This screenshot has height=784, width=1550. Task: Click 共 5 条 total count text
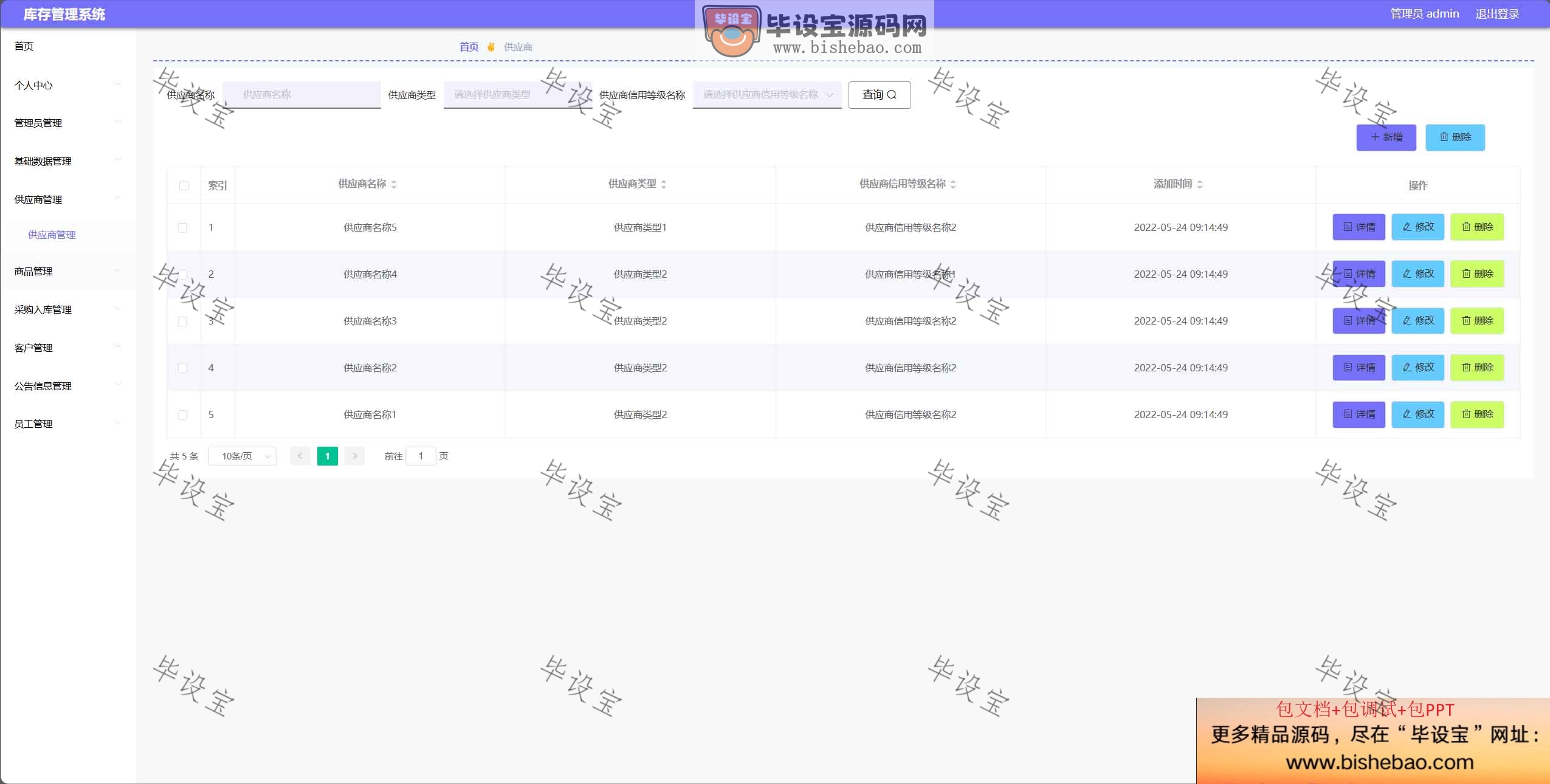point(184,456)
